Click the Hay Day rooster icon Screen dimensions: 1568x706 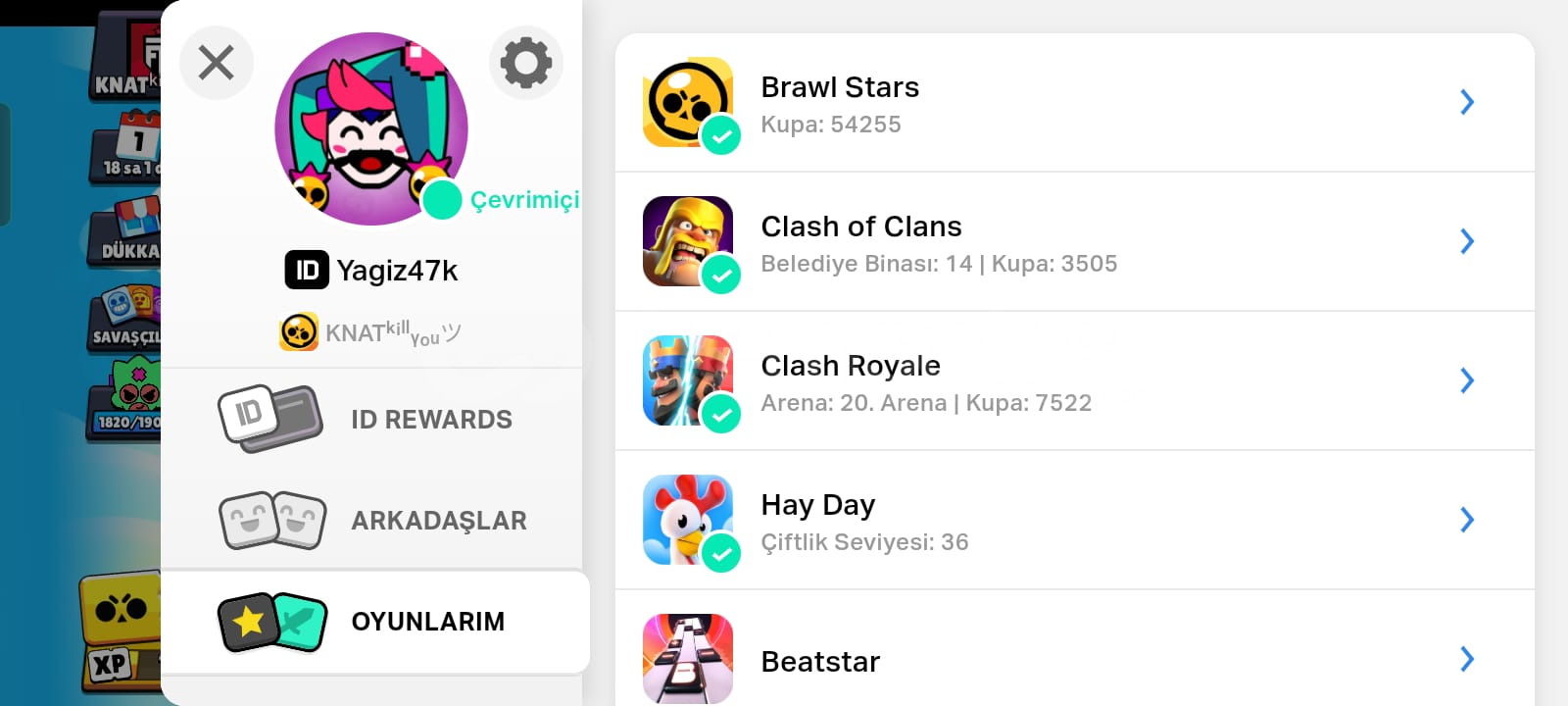pos(688,520)
